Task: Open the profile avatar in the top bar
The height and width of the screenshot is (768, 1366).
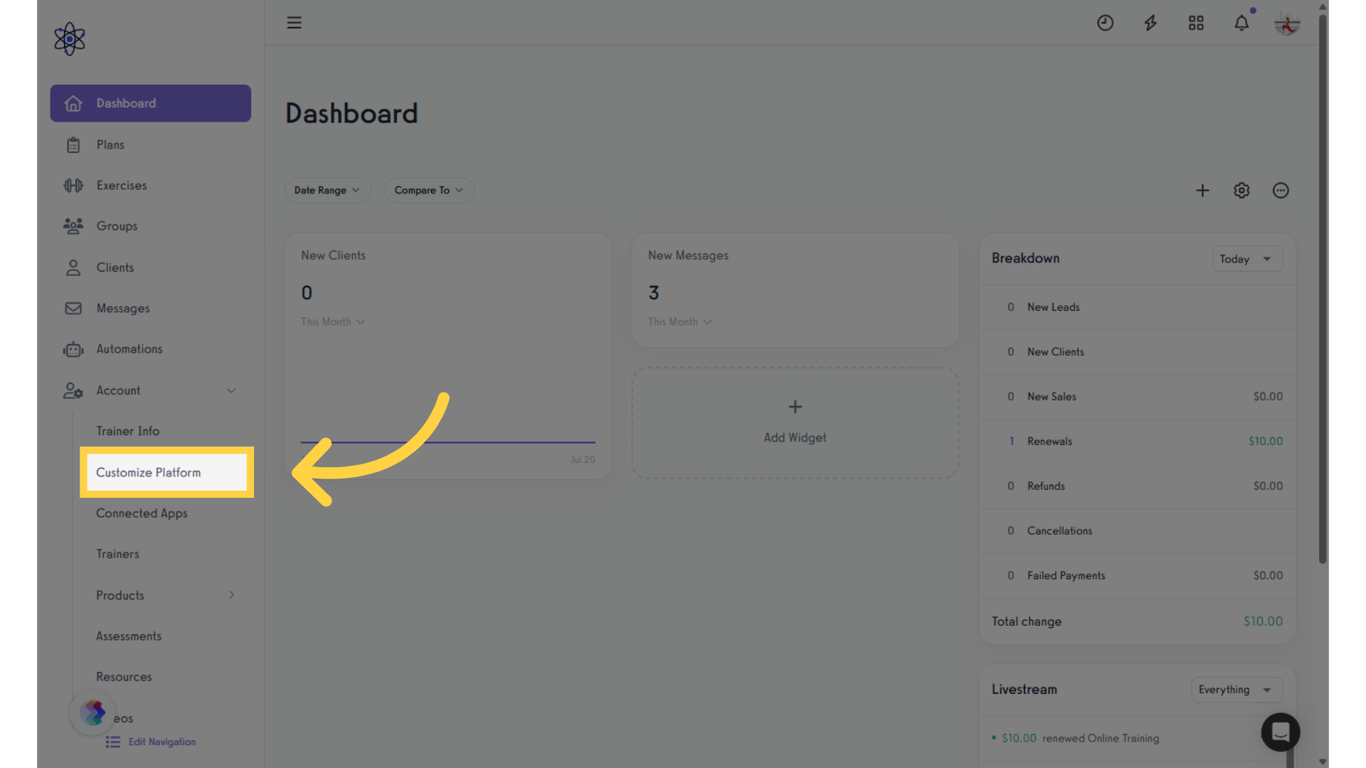Action: pos(1286,22)
